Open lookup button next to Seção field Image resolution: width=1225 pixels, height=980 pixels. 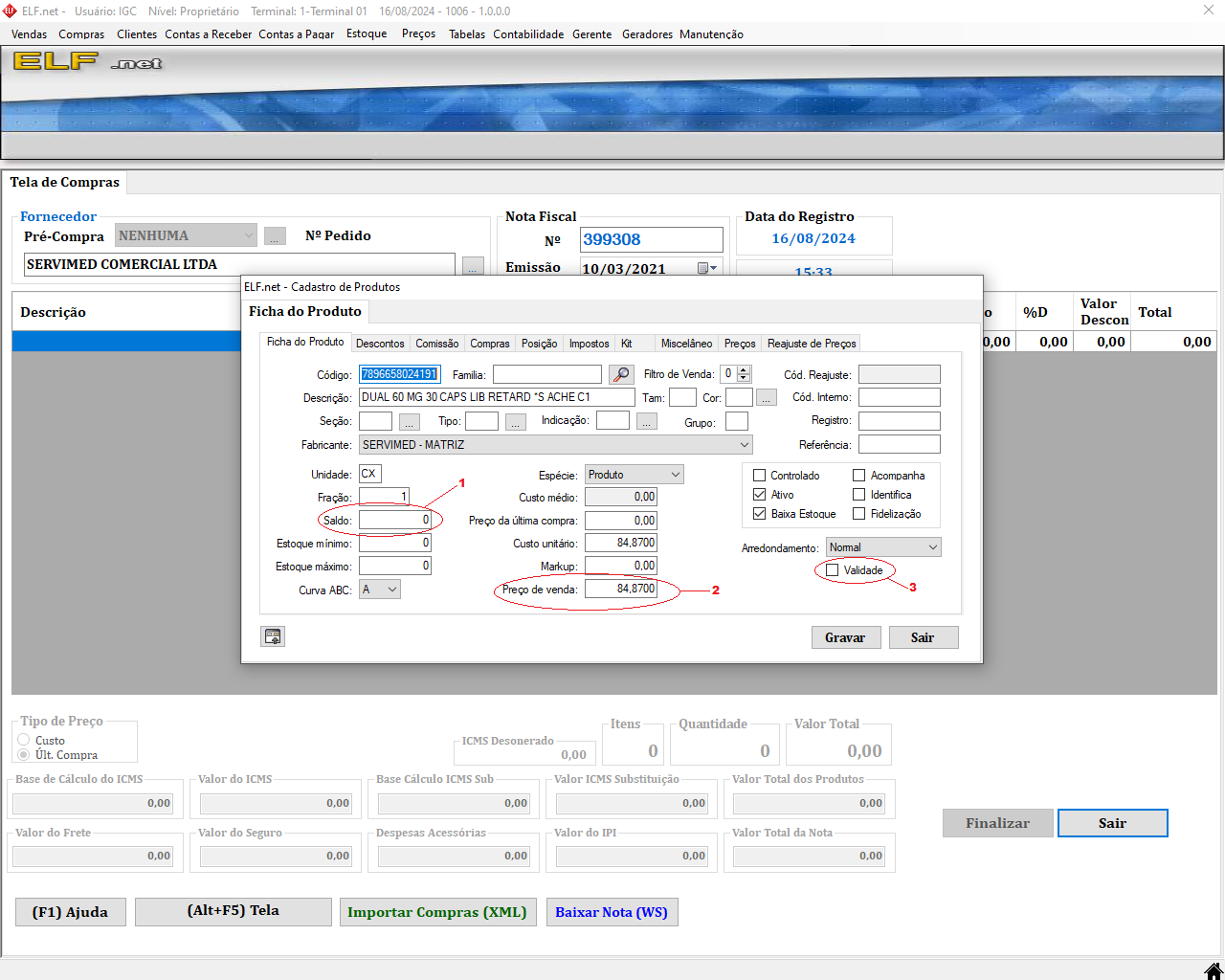pyautogui.click(x=409, y=422)
